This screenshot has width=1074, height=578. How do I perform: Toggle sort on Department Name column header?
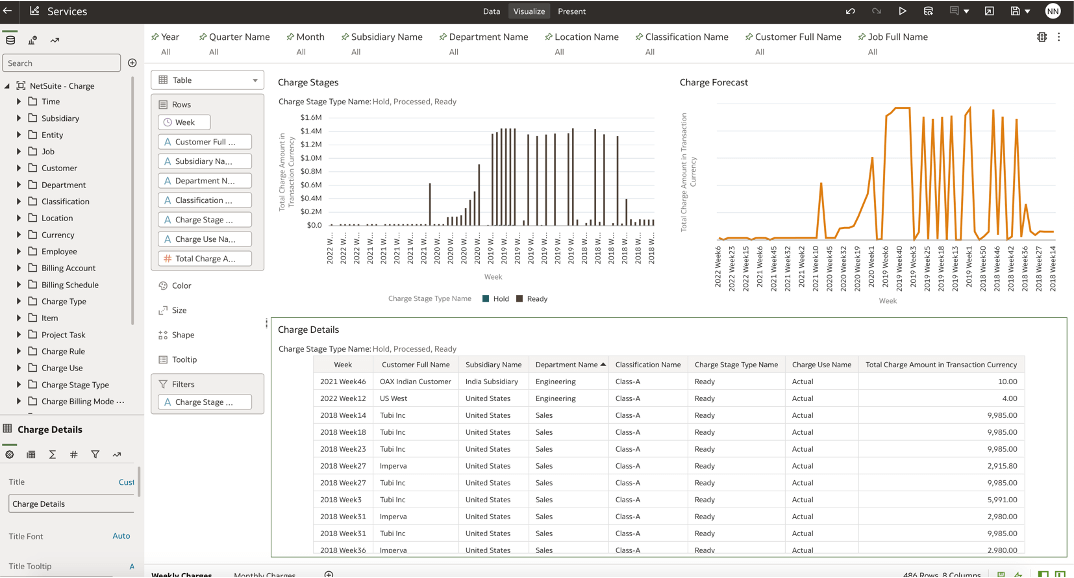point(566,365)
